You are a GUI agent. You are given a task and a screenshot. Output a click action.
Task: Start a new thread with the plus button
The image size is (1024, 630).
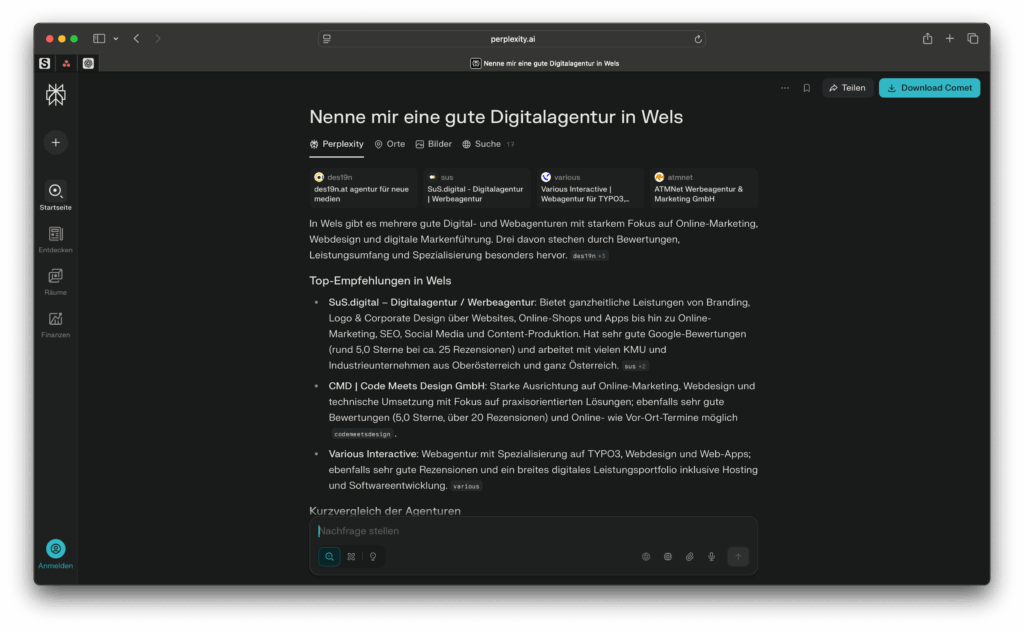pyautogui.click(x=55, y=142)
